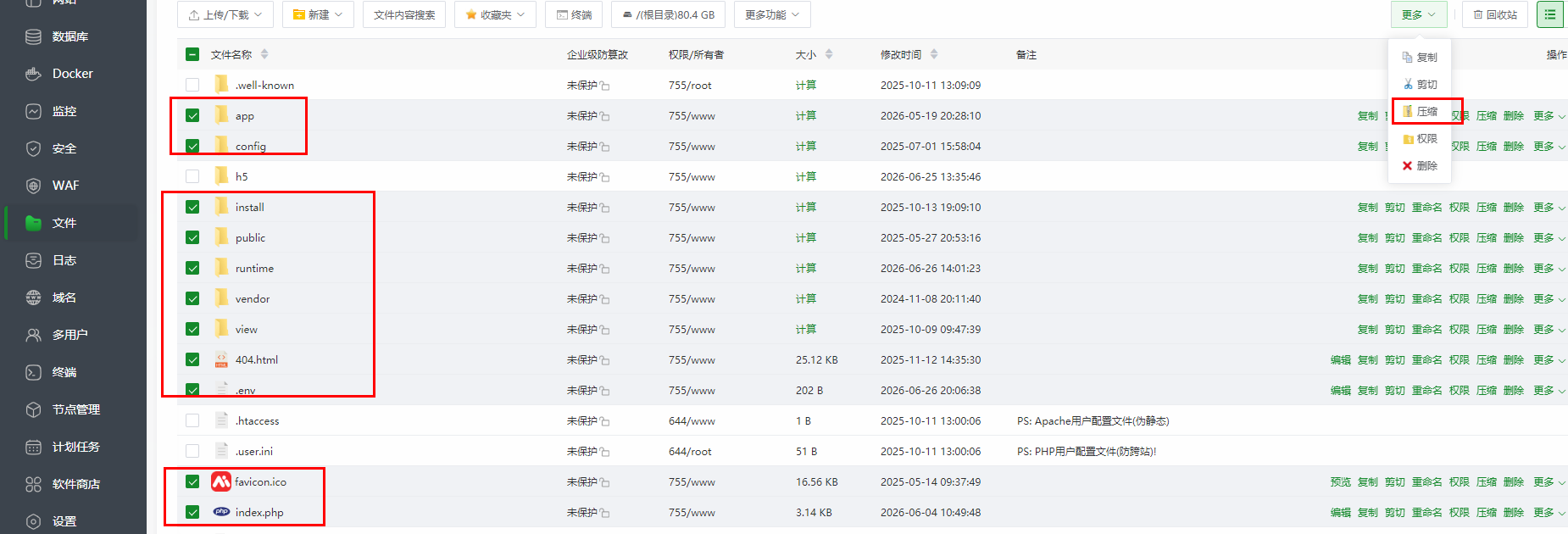This screenshot has width=1568, height=534.
Task: Click the green 文件 folder icon
Action: click(33, 223)
